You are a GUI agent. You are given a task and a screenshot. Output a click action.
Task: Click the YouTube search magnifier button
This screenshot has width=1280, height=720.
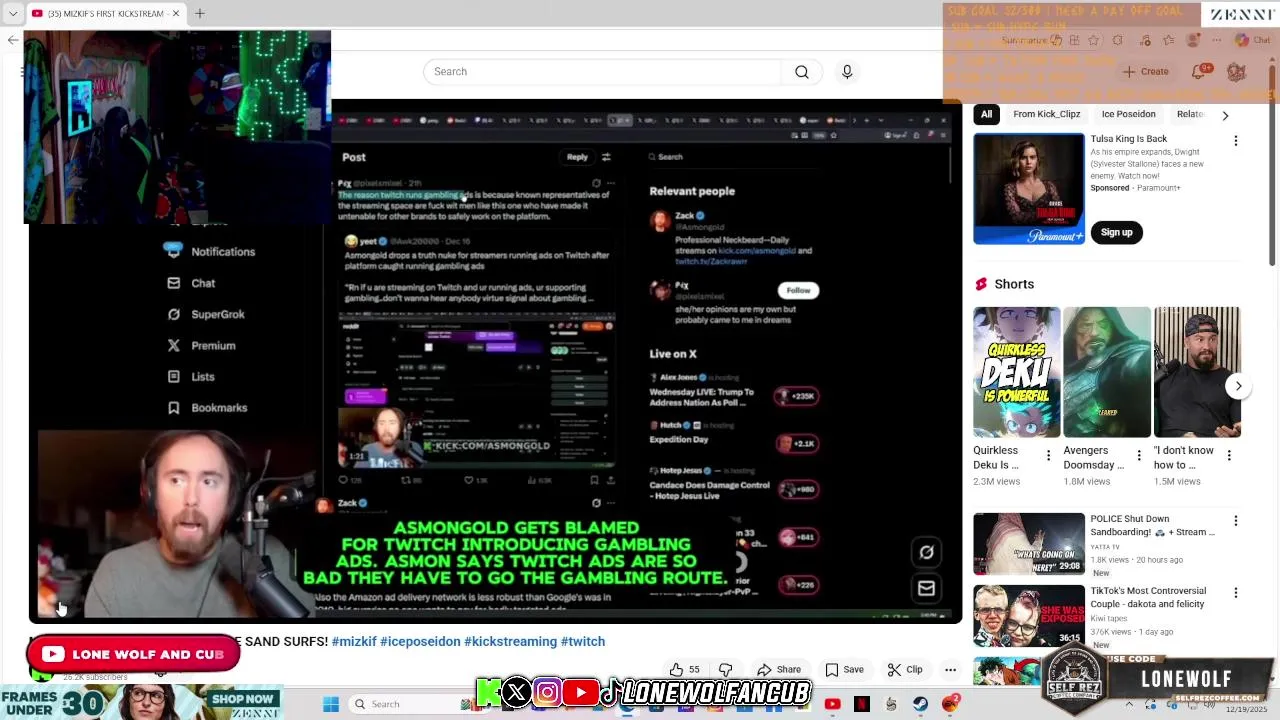[x=802, y=72]
